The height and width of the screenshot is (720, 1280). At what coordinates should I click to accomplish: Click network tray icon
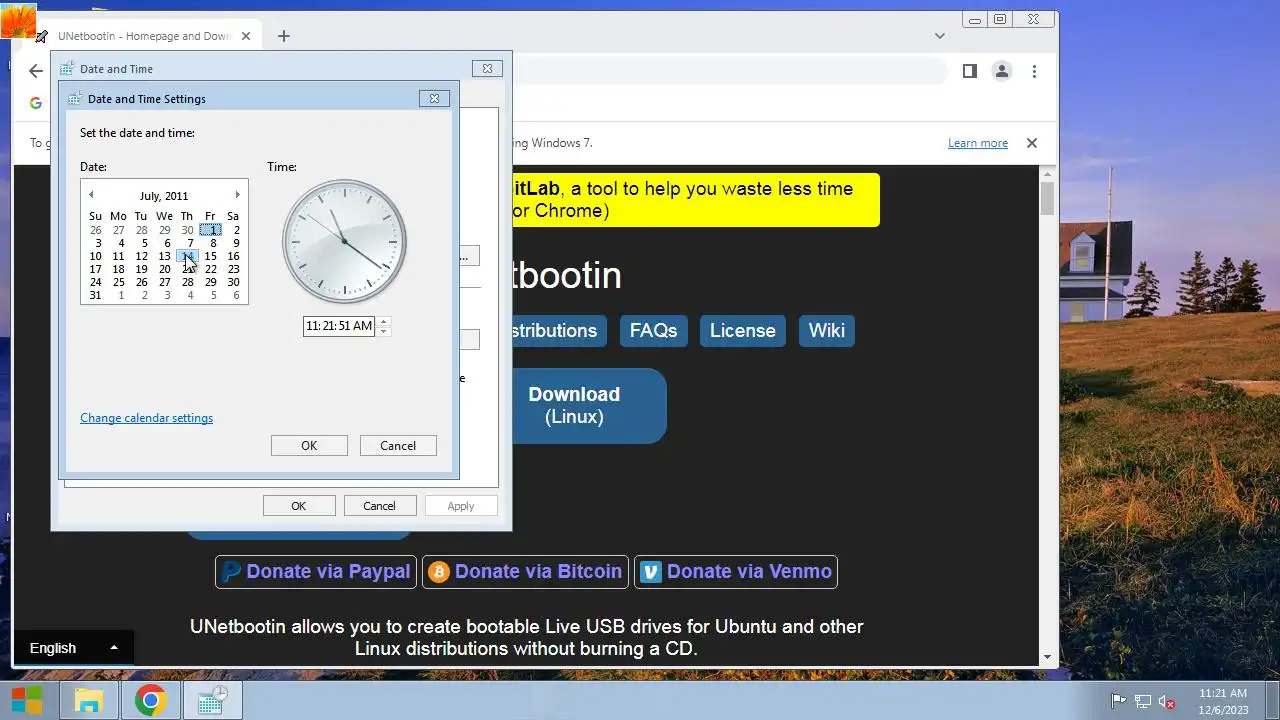[x=1142, y=701]
